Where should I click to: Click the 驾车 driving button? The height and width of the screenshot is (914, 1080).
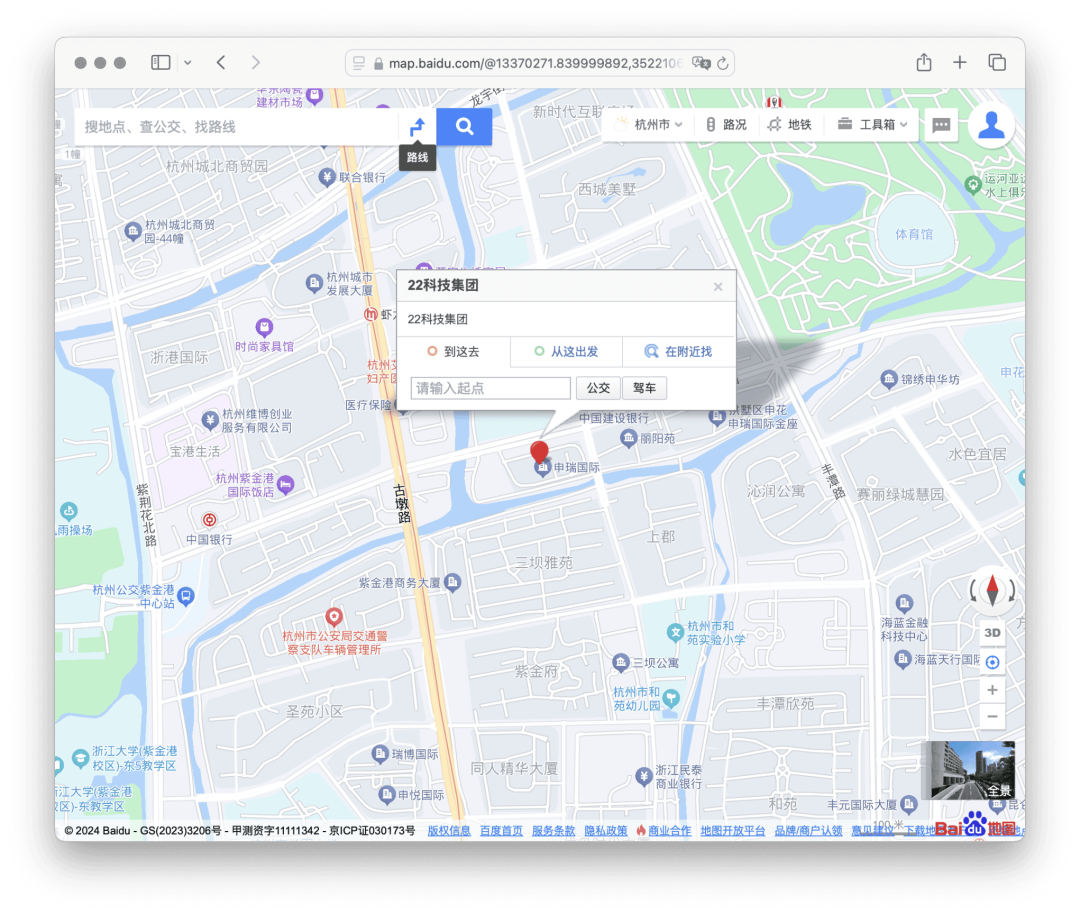tap(644, 388)
